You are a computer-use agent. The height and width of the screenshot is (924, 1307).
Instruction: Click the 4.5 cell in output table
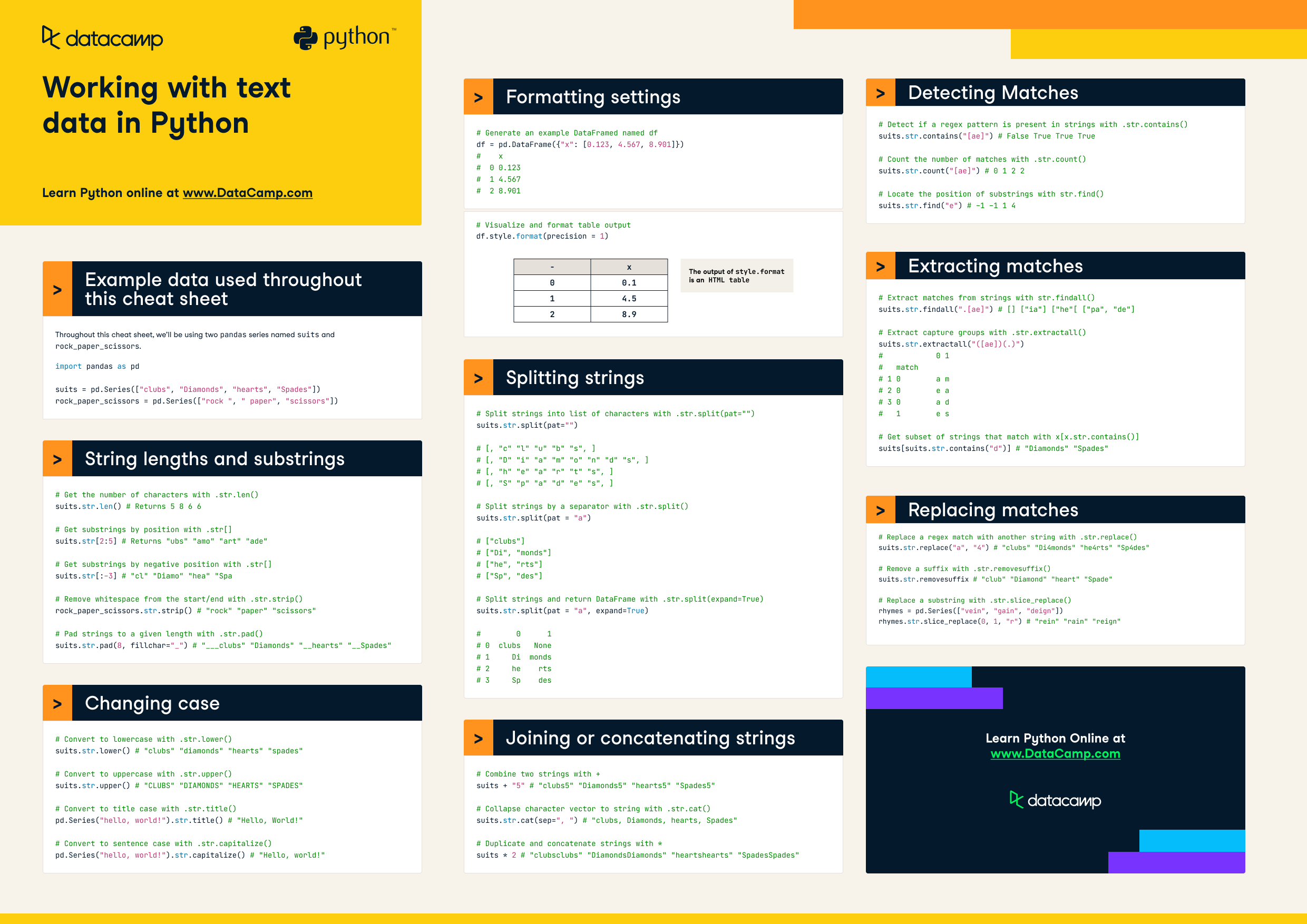coord(628,298)
